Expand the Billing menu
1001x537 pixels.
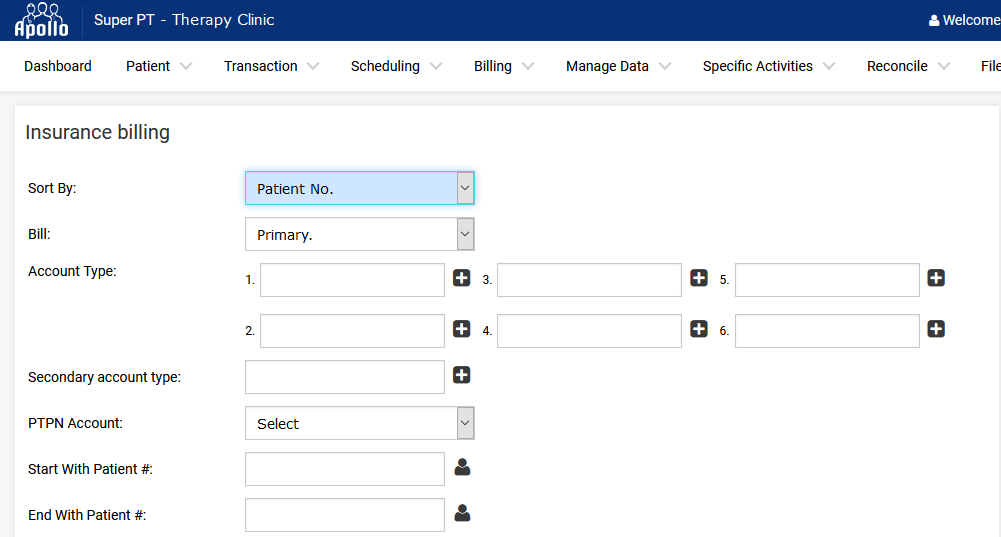[x=504, y=66]
